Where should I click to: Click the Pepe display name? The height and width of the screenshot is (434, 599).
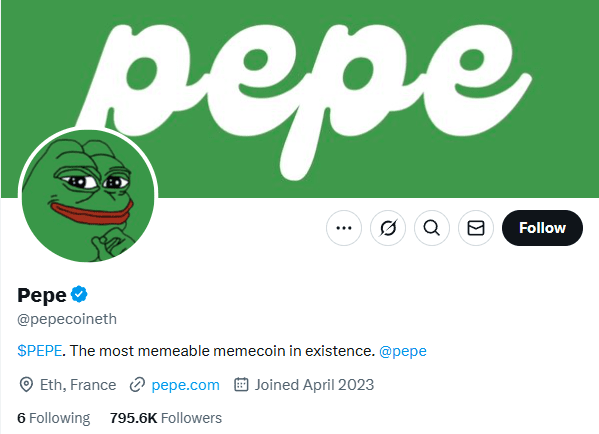(42, 295)
